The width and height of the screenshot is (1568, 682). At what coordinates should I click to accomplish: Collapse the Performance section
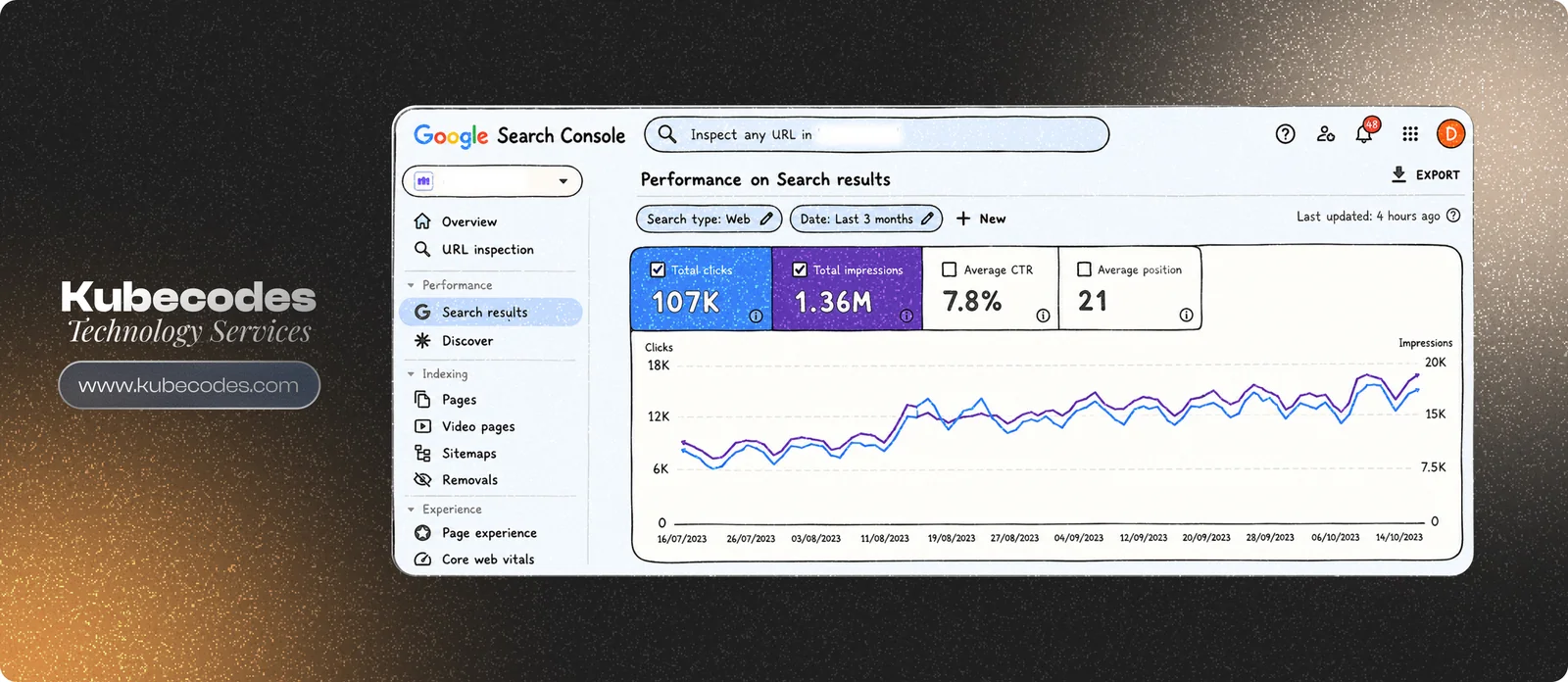pyautogui.click(x=411, y=285)
